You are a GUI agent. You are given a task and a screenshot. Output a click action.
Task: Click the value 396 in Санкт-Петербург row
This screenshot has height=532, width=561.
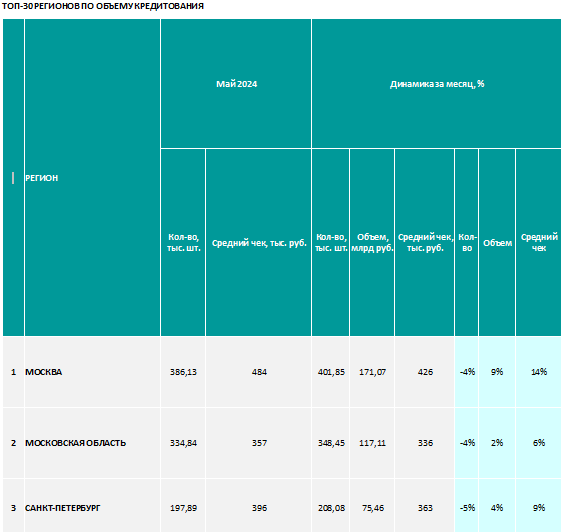pyautogui.click(x=259, y=508)
